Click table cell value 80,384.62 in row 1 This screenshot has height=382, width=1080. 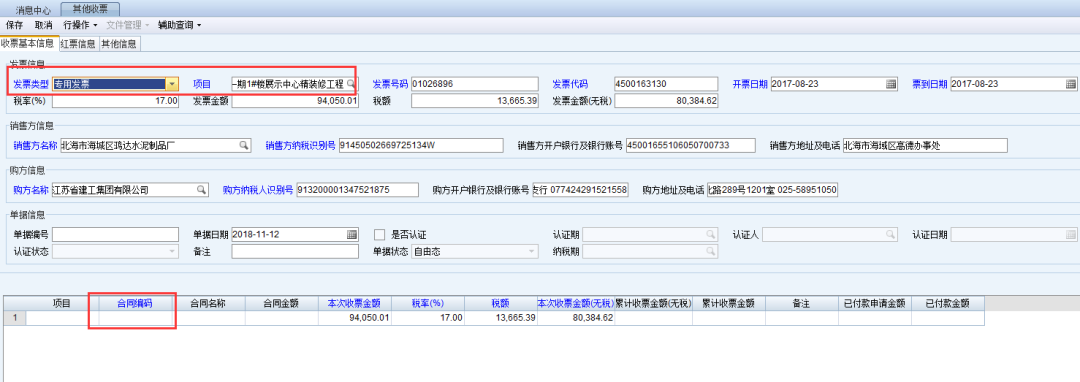click(576, 317)
